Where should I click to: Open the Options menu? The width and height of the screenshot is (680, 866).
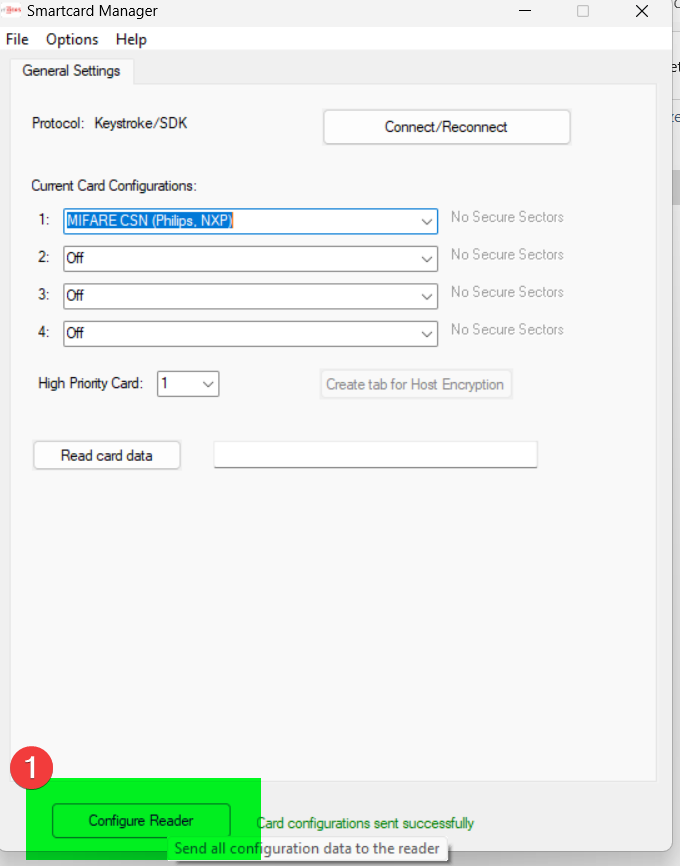click(72, 39)
